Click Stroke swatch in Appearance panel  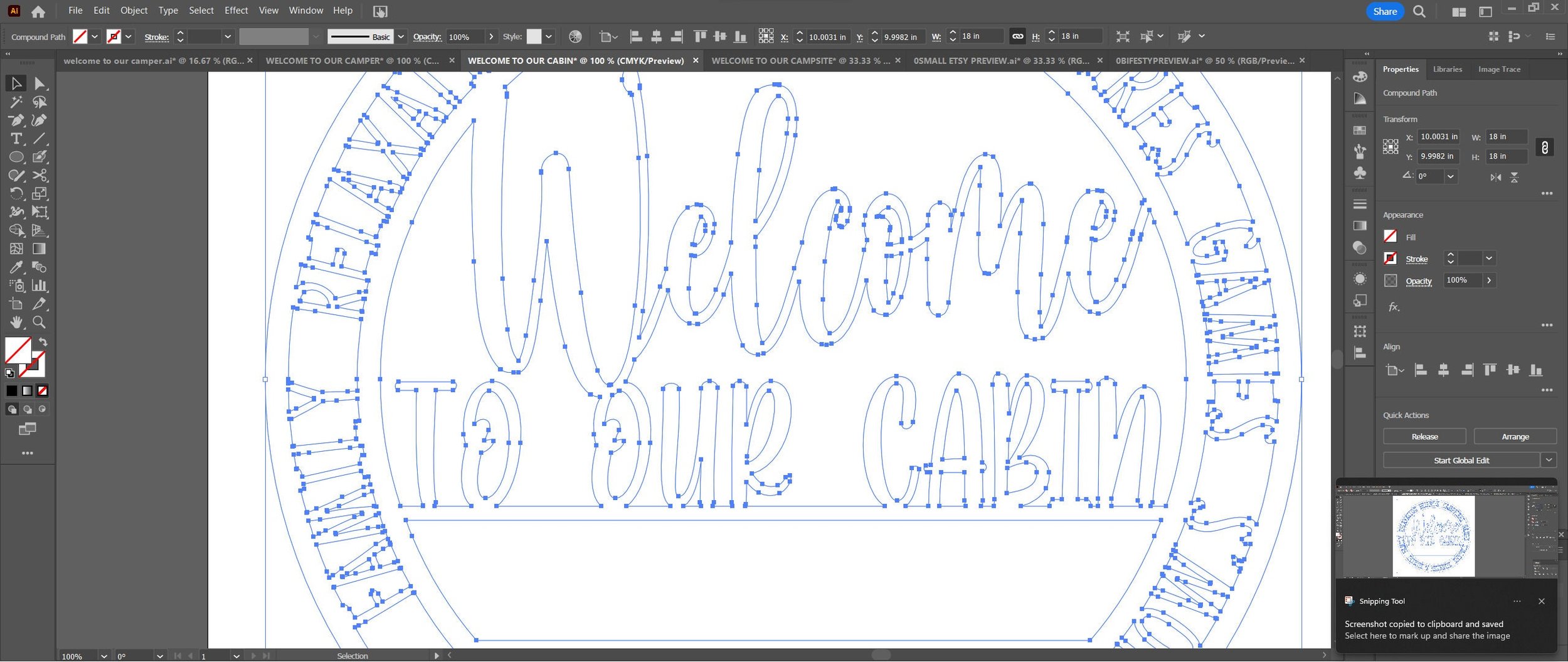click(x=1391, y=258)
